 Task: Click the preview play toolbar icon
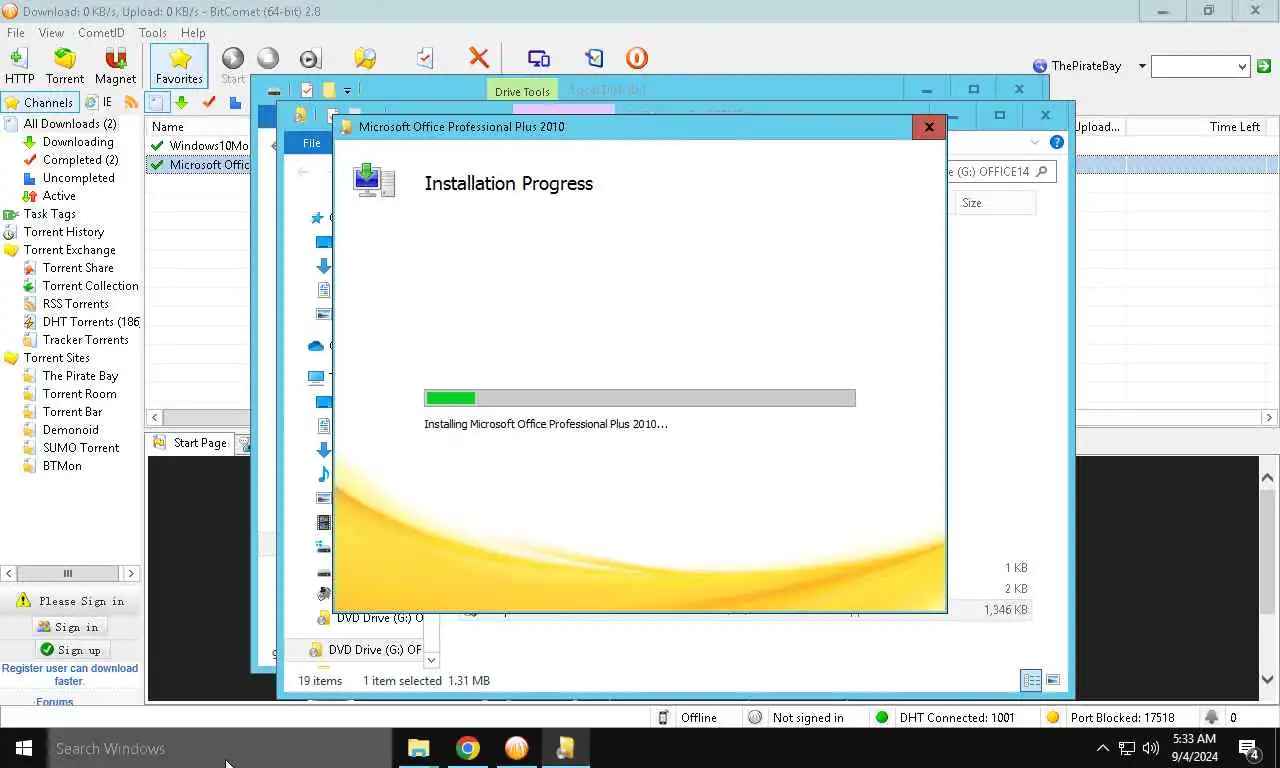tap(310, 59)
